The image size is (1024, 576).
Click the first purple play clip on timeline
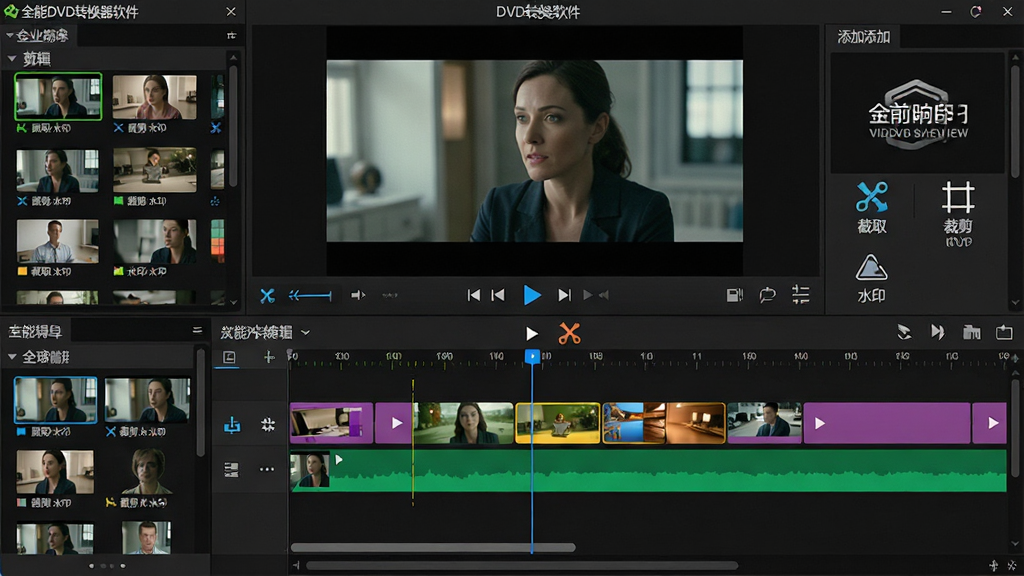(393, 423)
